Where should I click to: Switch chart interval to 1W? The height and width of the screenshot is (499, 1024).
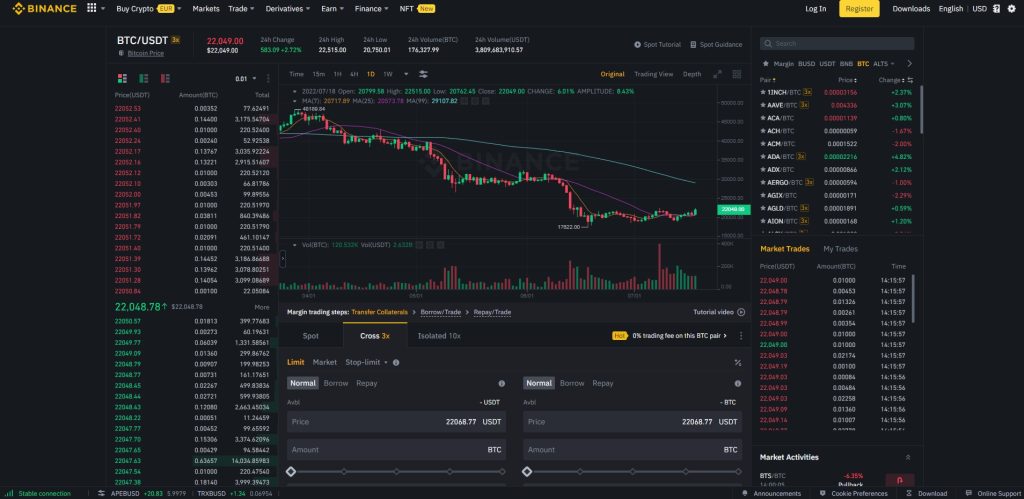388,74
